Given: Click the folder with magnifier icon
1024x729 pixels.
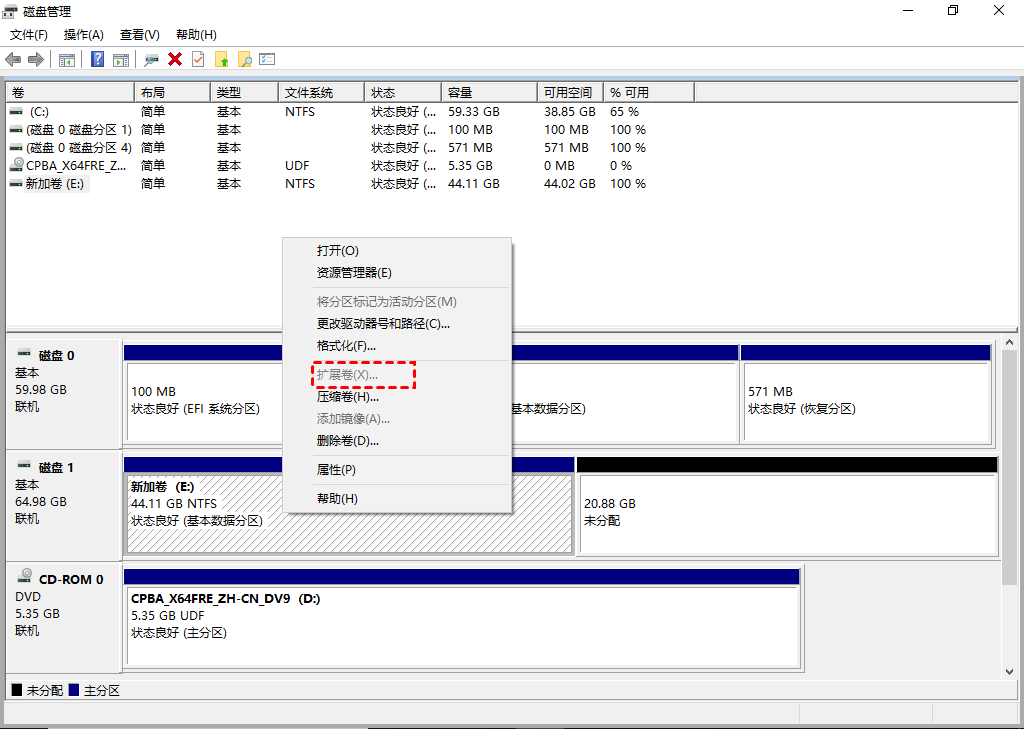Looking at the screenshot, I should (244, 59).
